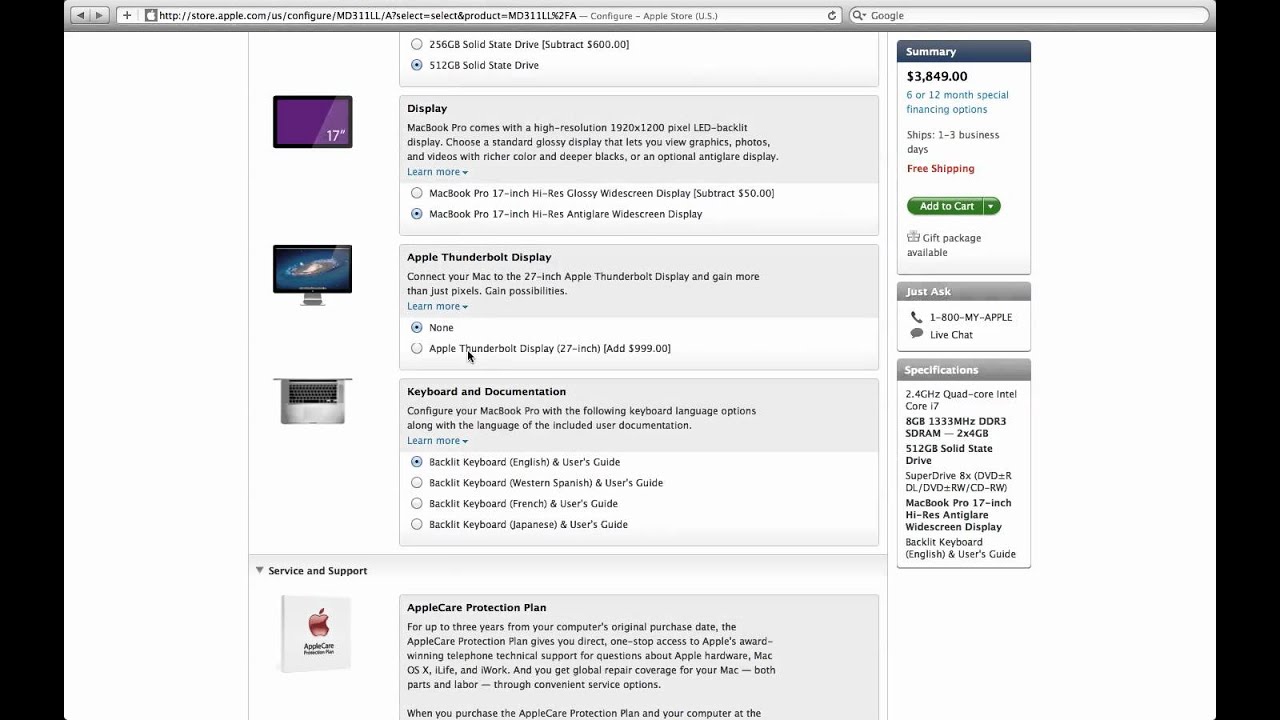
Task: Select None for Thunderbolt Display
Action: [417, 327]
